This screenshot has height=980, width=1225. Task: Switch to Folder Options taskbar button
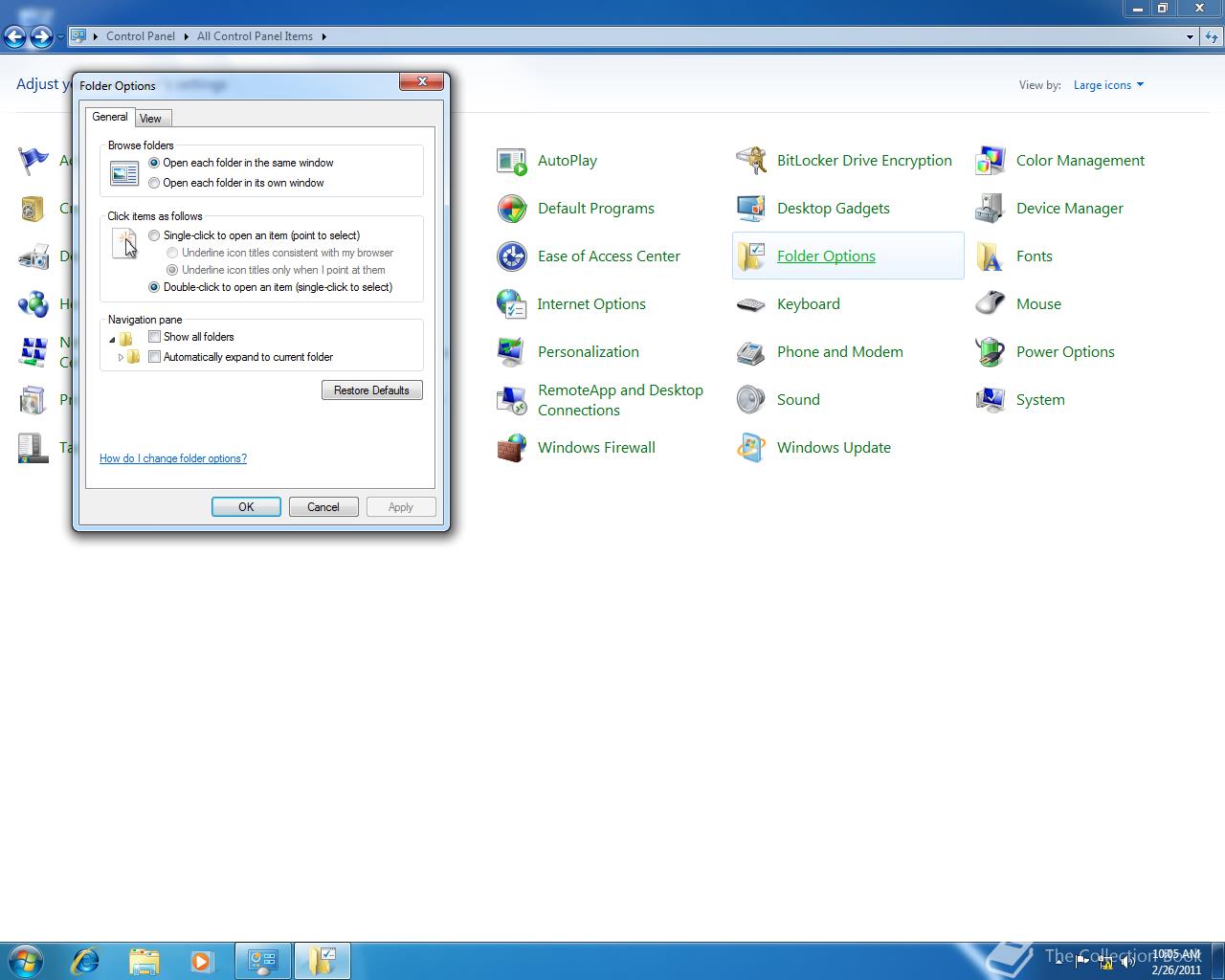pos(323,961)
